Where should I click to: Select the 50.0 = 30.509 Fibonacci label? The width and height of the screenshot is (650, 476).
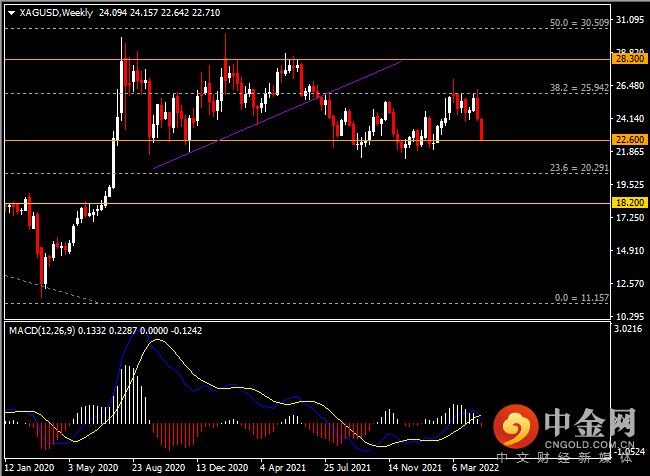(x=579, y=23)
